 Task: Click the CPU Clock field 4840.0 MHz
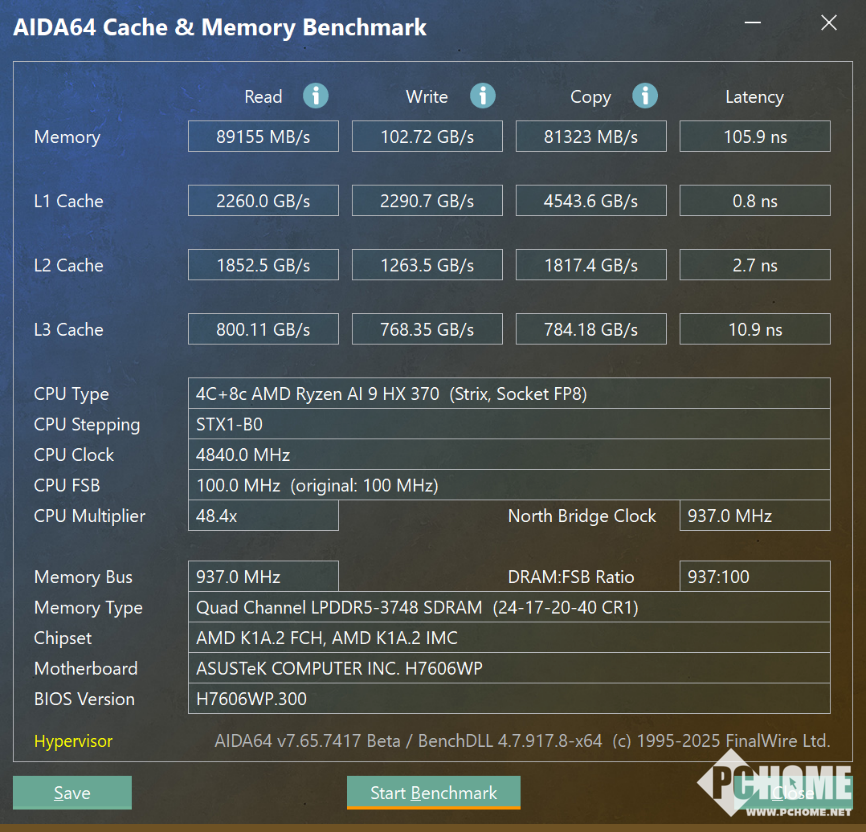509,455
